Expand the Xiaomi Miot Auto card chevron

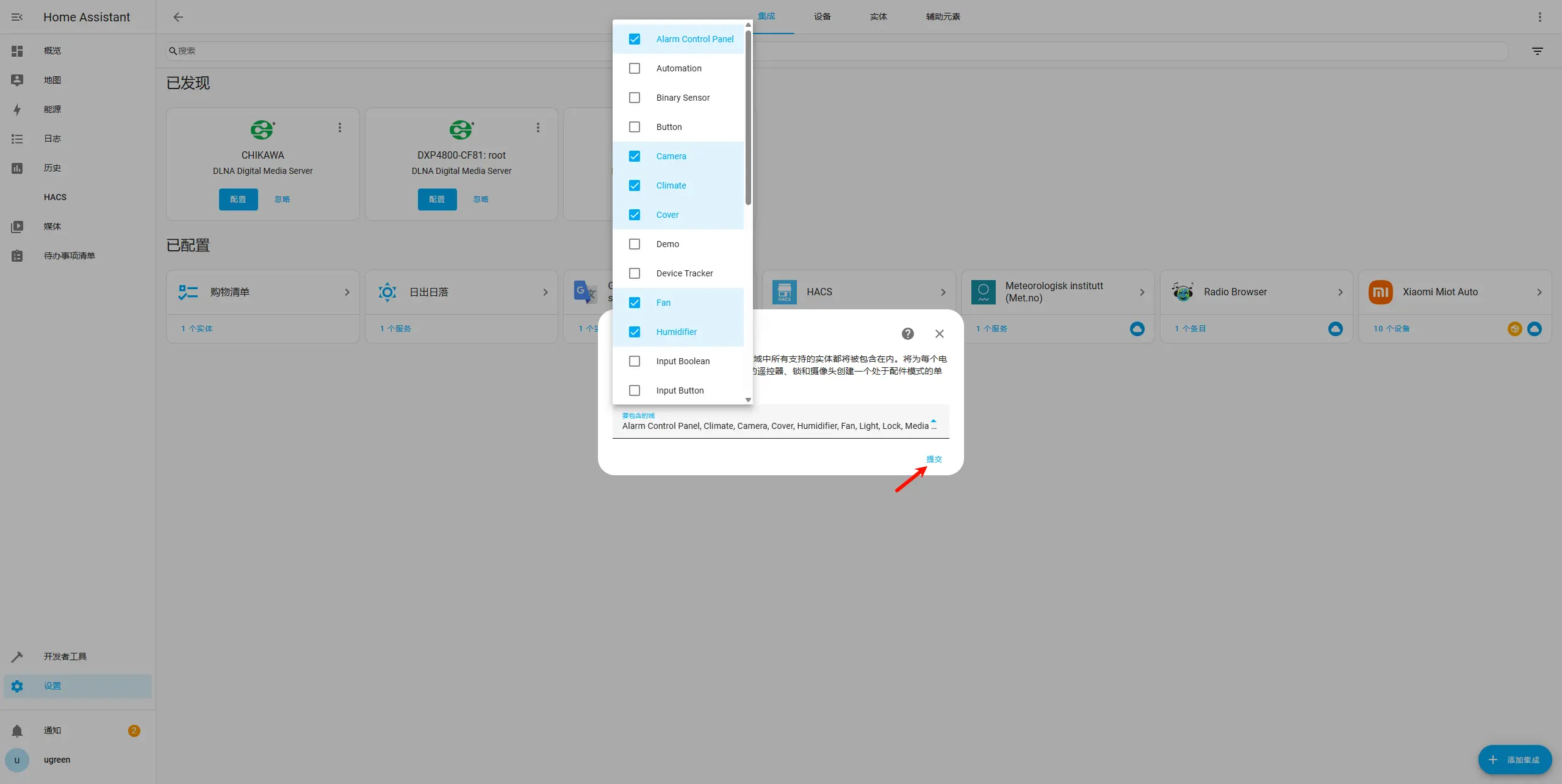(1539, 292)
